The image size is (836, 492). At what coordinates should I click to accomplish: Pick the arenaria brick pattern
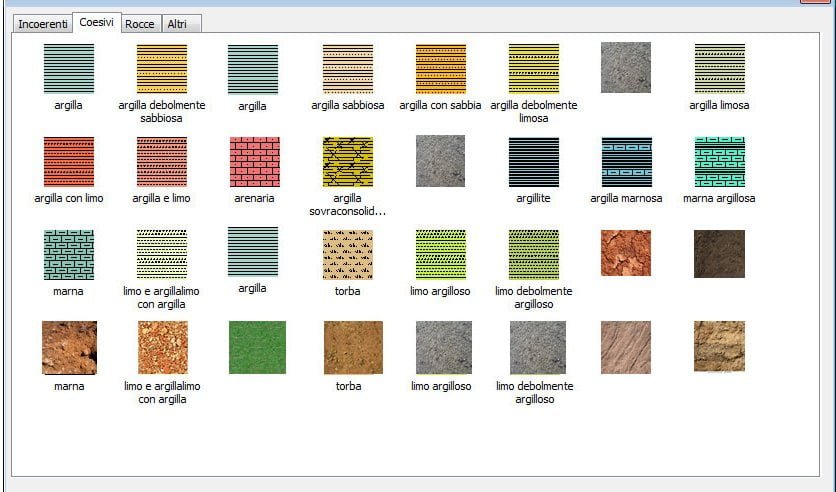[254, 162]
